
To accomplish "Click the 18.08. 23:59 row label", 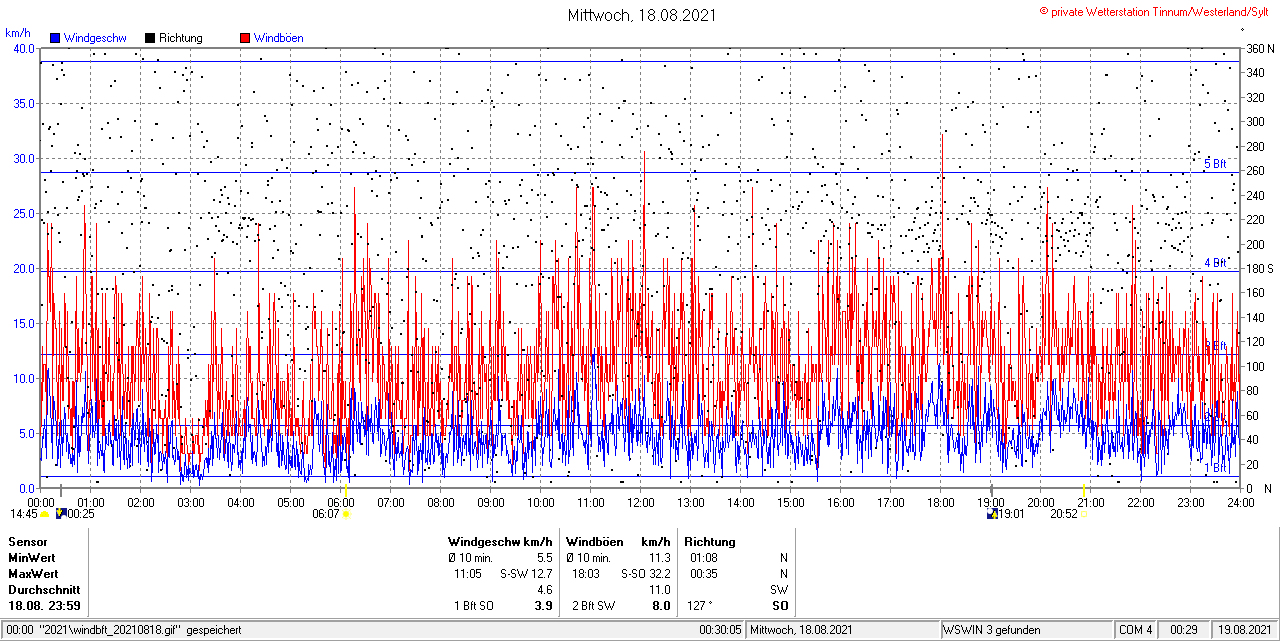I will tap(45, 606).
